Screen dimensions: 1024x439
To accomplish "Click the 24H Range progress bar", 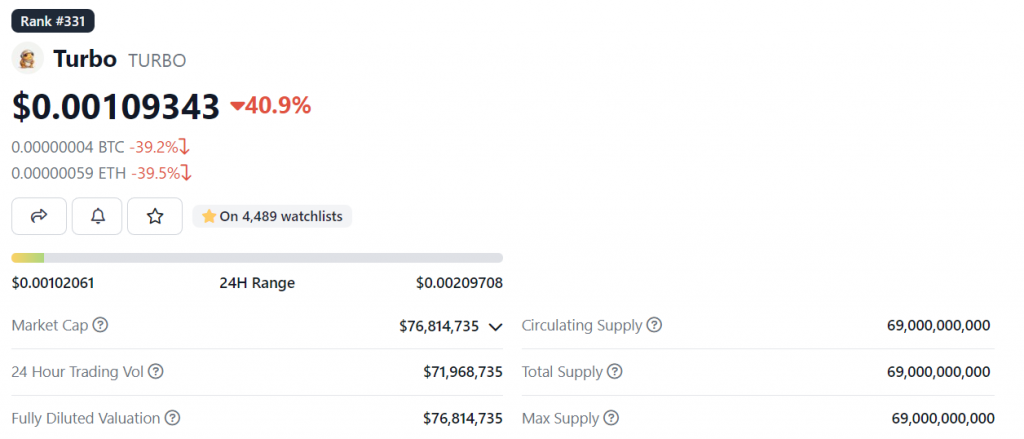I will (x=257, y=258).
